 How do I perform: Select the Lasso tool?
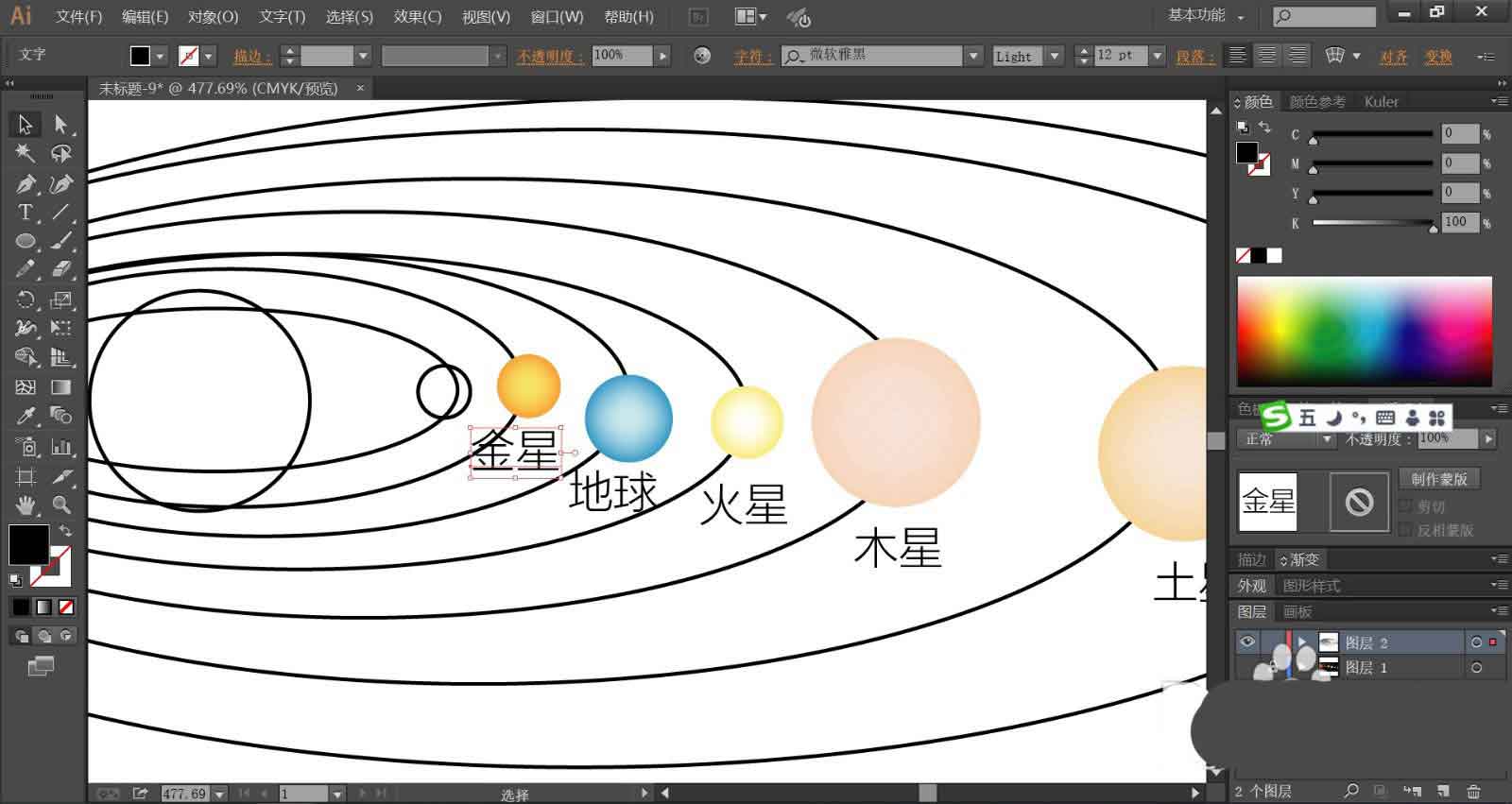pyautogui.click(x=61, y=153)
